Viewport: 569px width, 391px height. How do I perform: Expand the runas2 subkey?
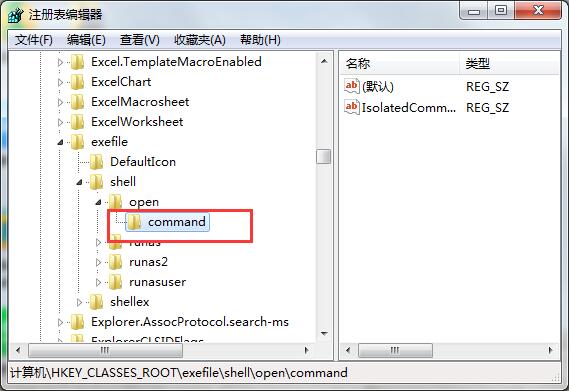coord(98,262)
